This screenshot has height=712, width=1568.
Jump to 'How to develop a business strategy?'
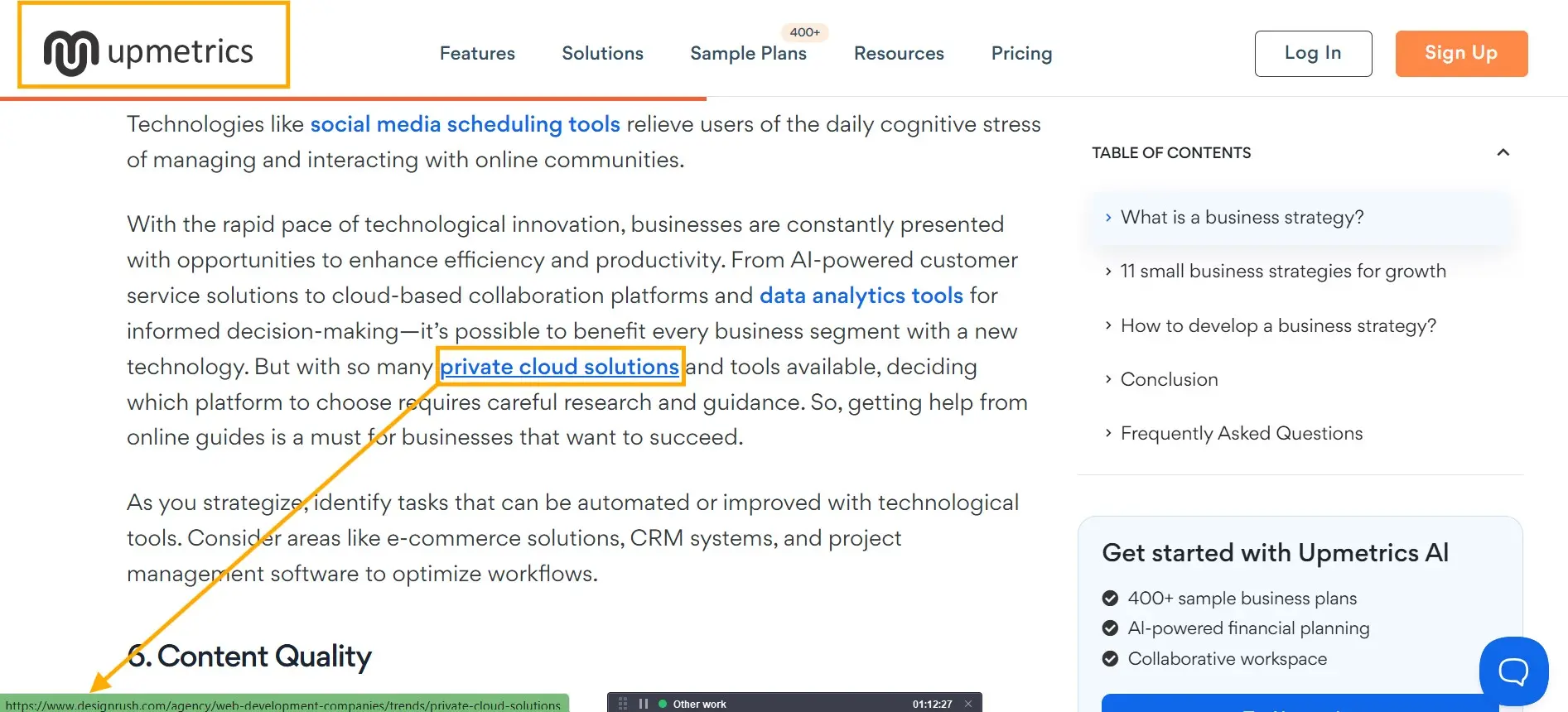point(1278,326)
